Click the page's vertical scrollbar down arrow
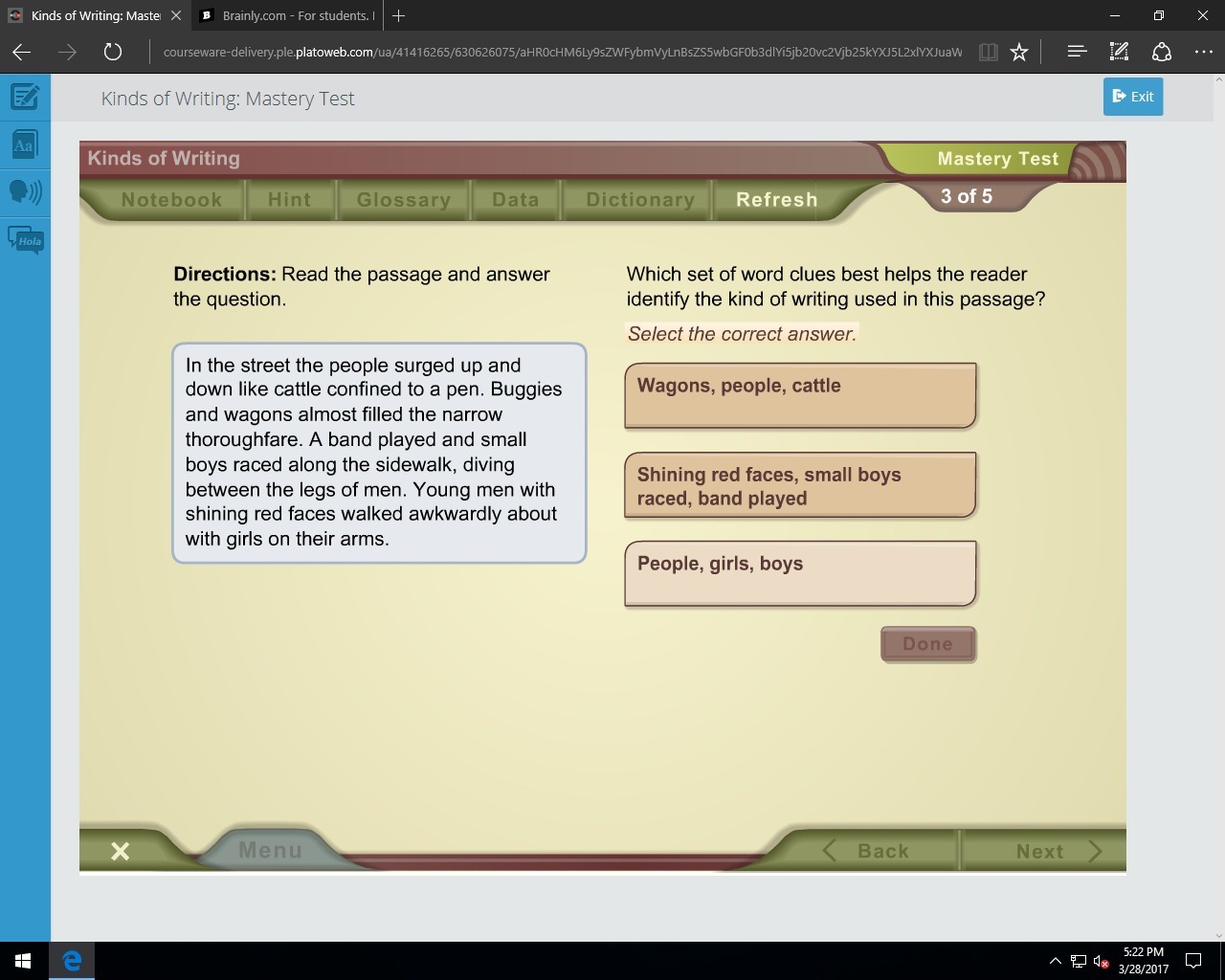This screenshot has width=1225, height=980. pos(1218,935)
